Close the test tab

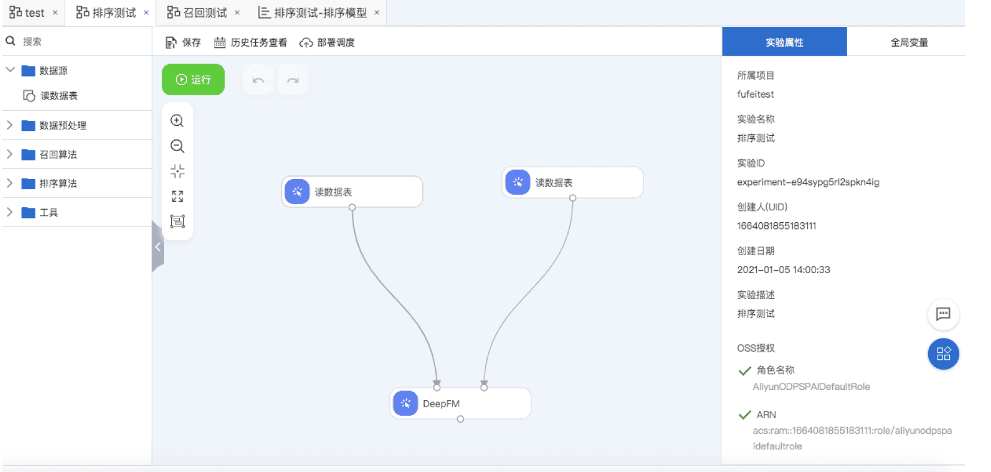tap(55, 13)
